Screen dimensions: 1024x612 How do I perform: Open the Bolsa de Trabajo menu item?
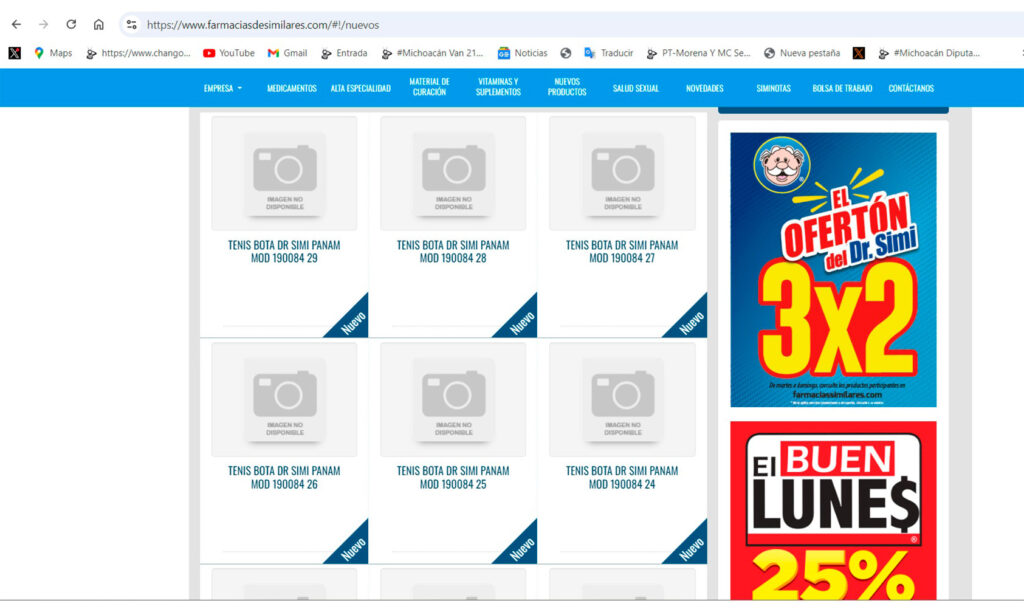[x=842, y=88]
